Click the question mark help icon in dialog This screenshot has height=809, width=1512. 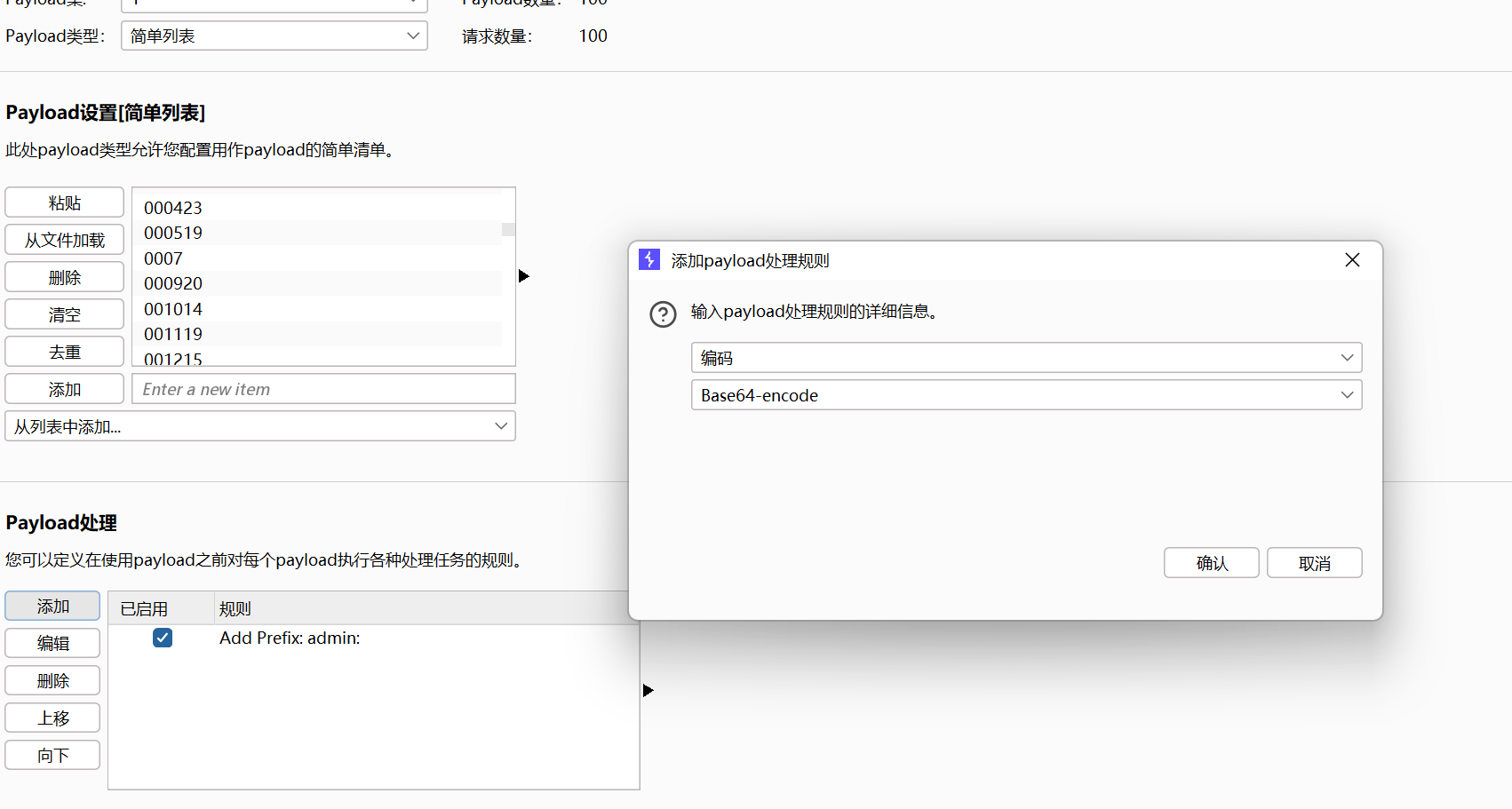pos(663,313)
